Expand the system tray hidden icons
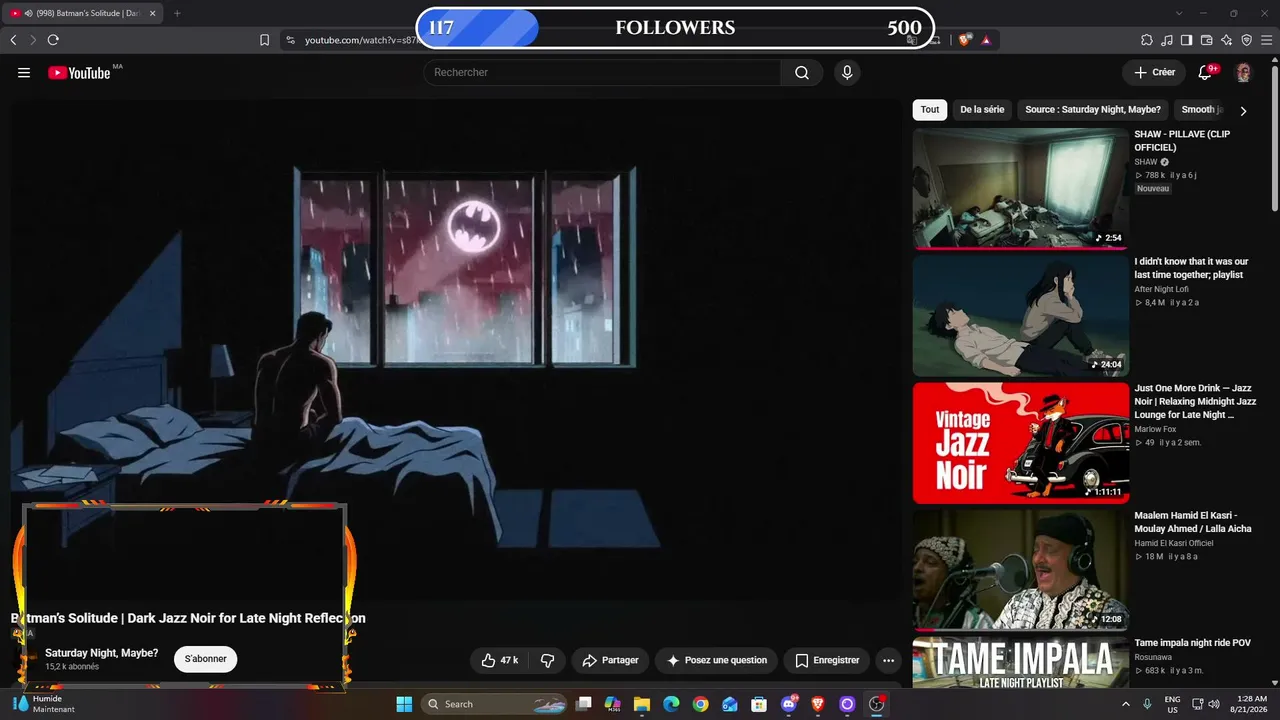Viewport: 1280px width, 720px height. pyautogui.click(x=1127, y=704)
